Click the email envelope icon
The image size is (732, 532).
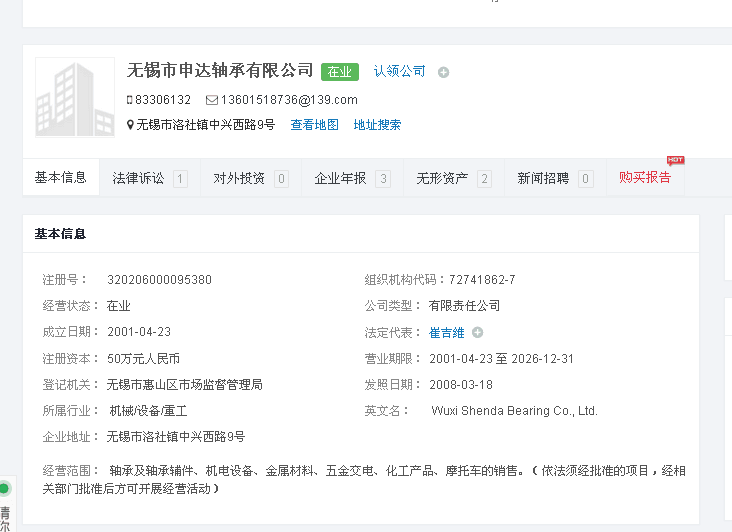211,100
